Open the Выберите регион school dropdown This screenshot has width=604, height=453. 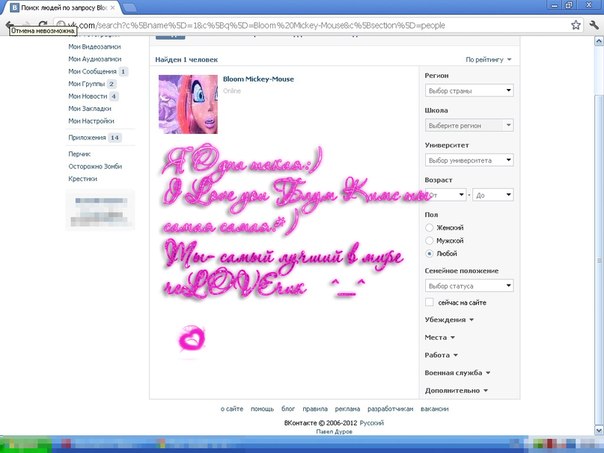(x=469, y=125)
